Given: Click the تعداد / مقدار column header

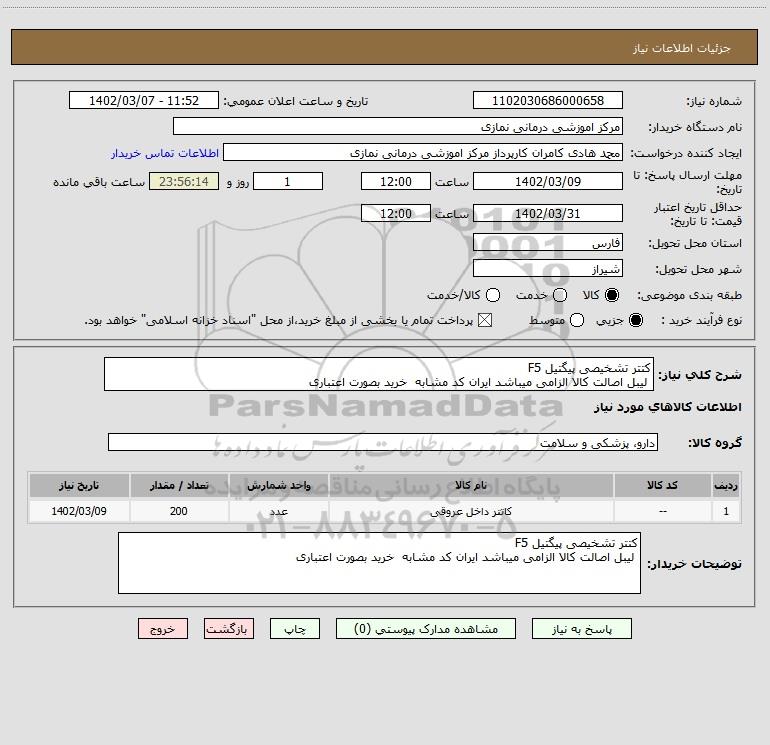Looking at the screenshot, I should 179,485.
